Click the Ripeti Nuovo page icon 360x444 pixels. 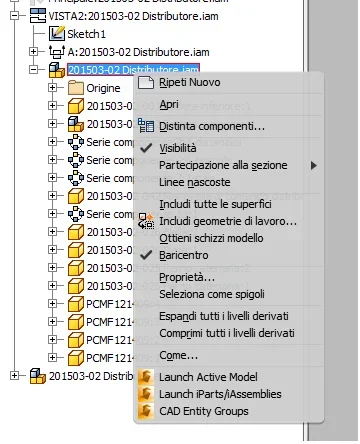coord(146,82)
